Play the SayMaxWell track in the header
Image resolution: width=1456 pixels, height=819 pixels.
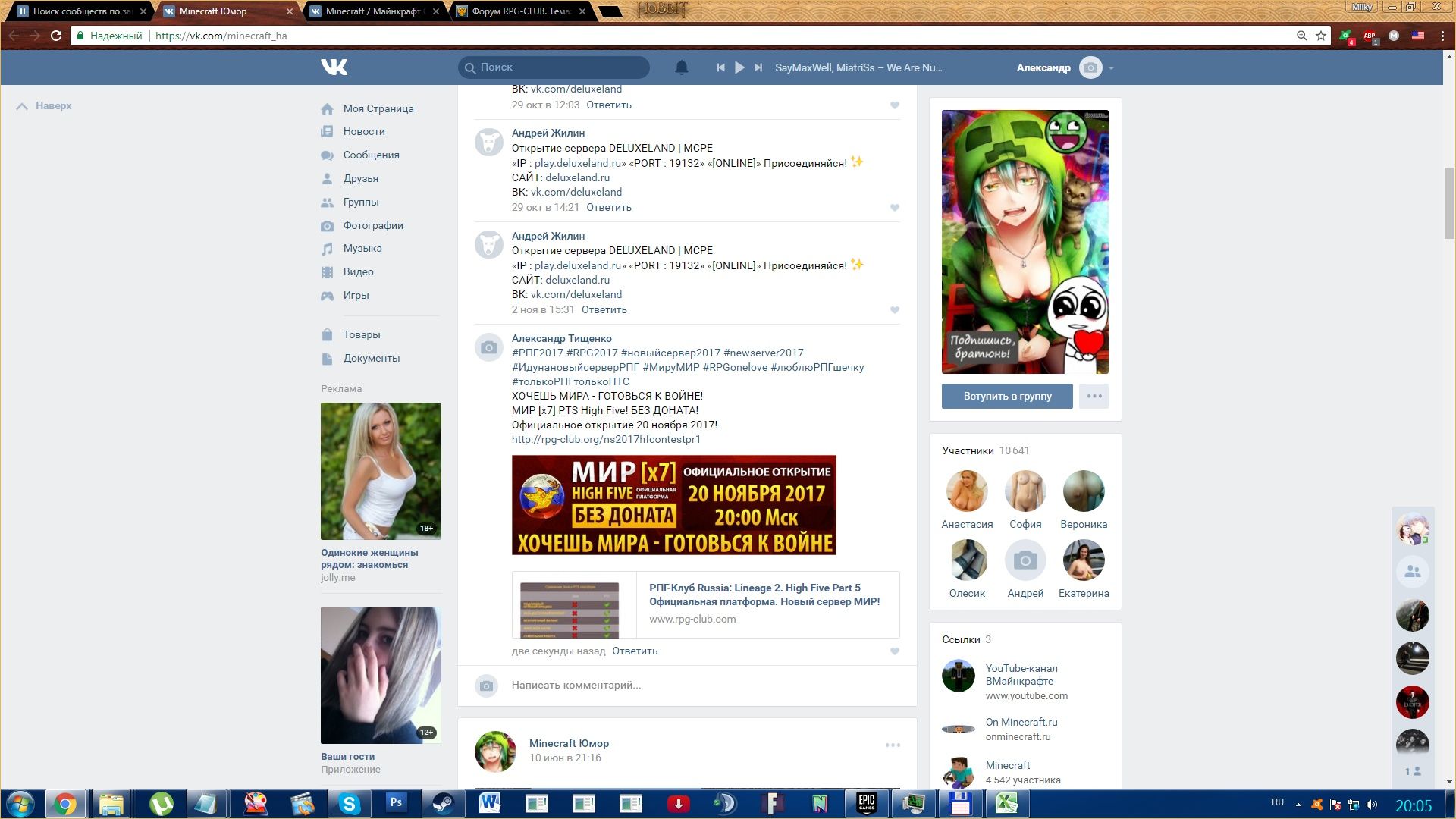pyautogui.click(x=739, y=67)
